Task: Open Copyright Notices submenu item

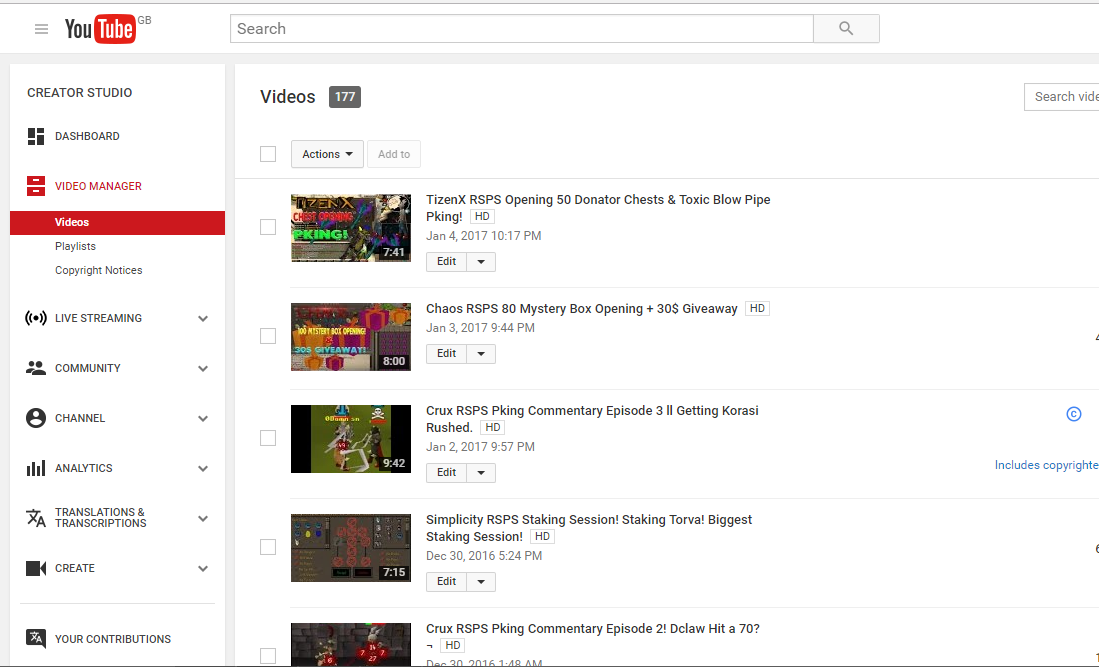Action: [x=98, y=270]
